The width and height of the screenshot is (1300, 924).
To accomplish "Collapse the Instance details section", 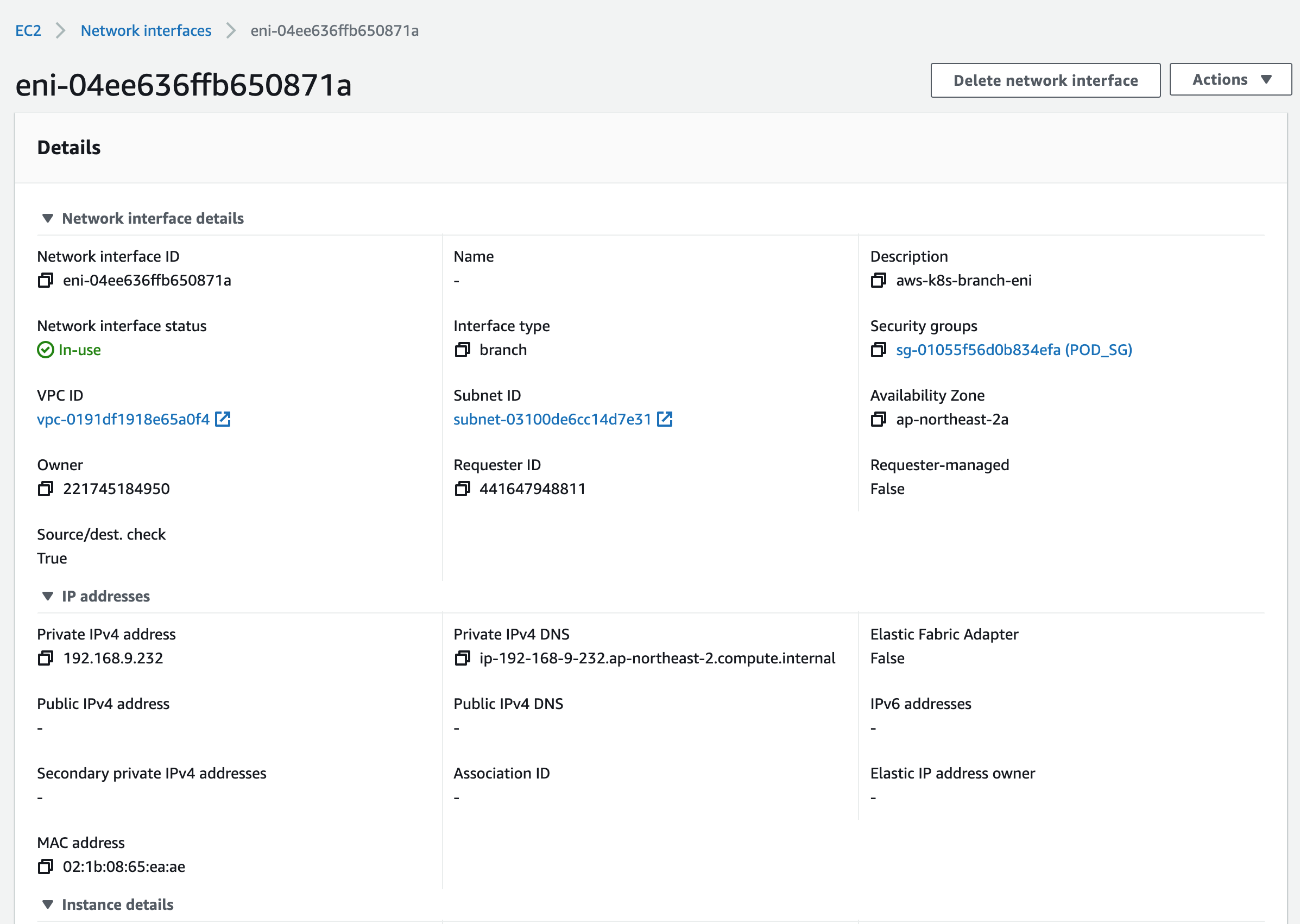I will pyautogui.click(x=48, y=904).
